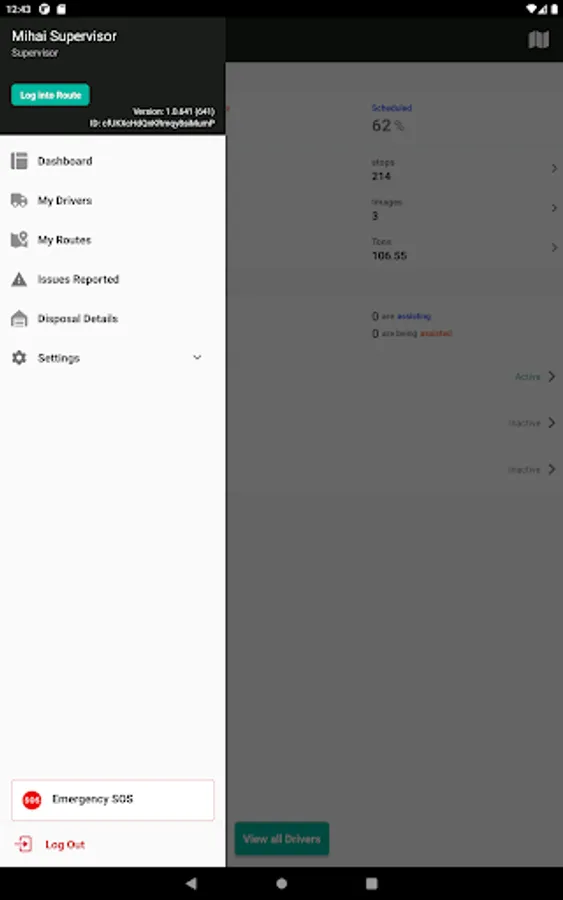The width and height of the screenshot is (563, 900).
Task: Tap the red SOS circle icon
Action: point(32,800)
